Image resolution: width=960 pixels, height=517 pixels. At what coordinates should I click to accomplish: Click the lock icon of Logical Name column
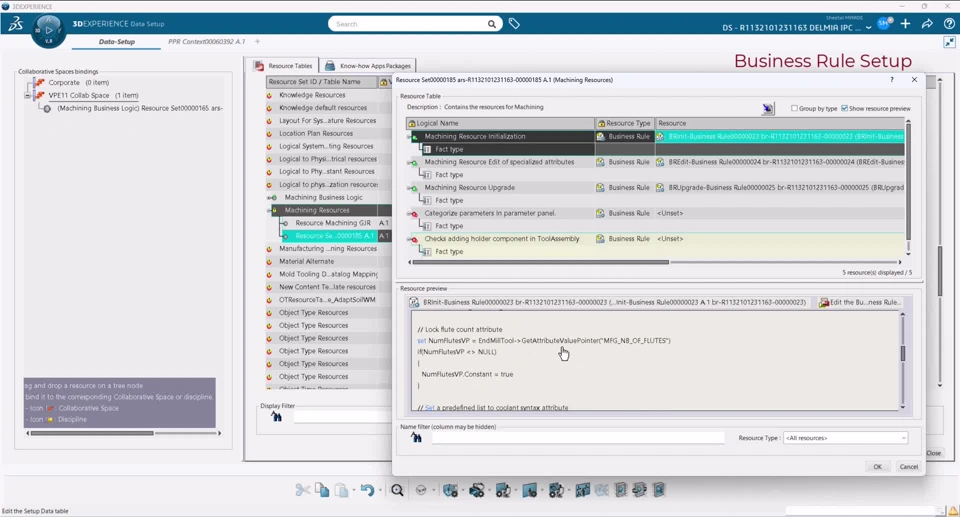[412, 123]
